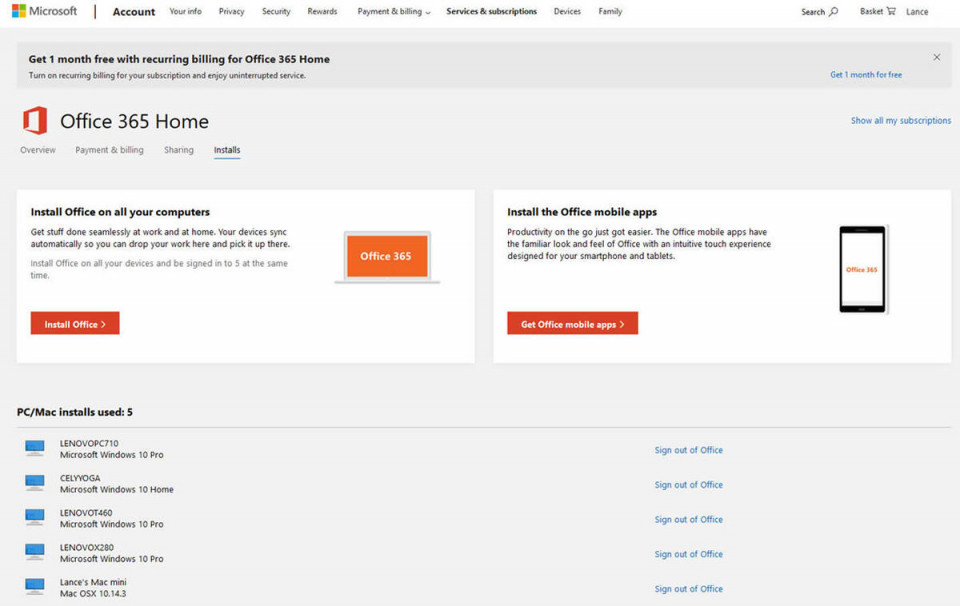Switch to the Sharing tab

[x=178, y=150]
